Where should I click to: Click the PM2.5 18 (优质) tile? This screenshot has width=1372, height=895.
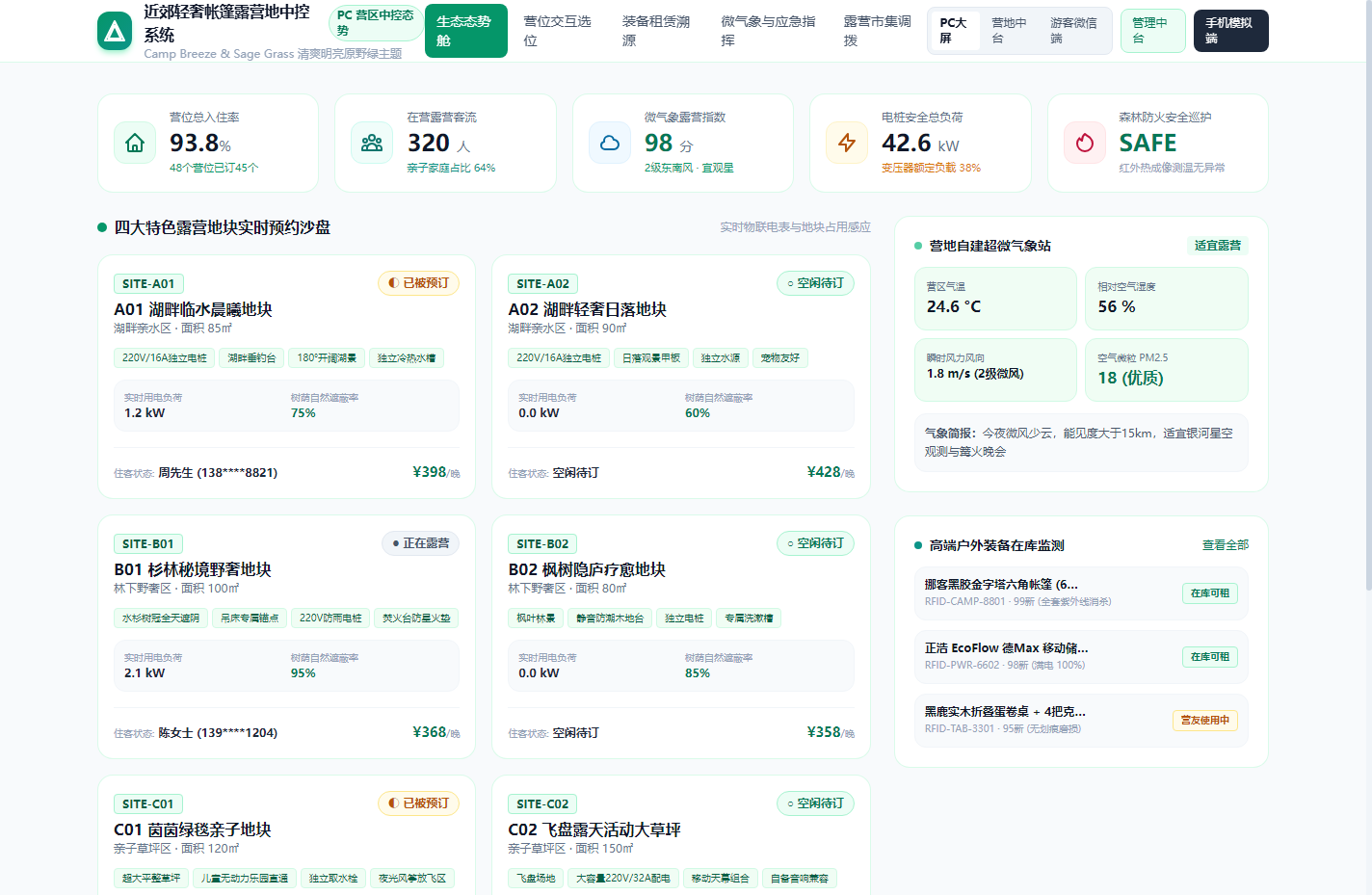[1167, 370]
